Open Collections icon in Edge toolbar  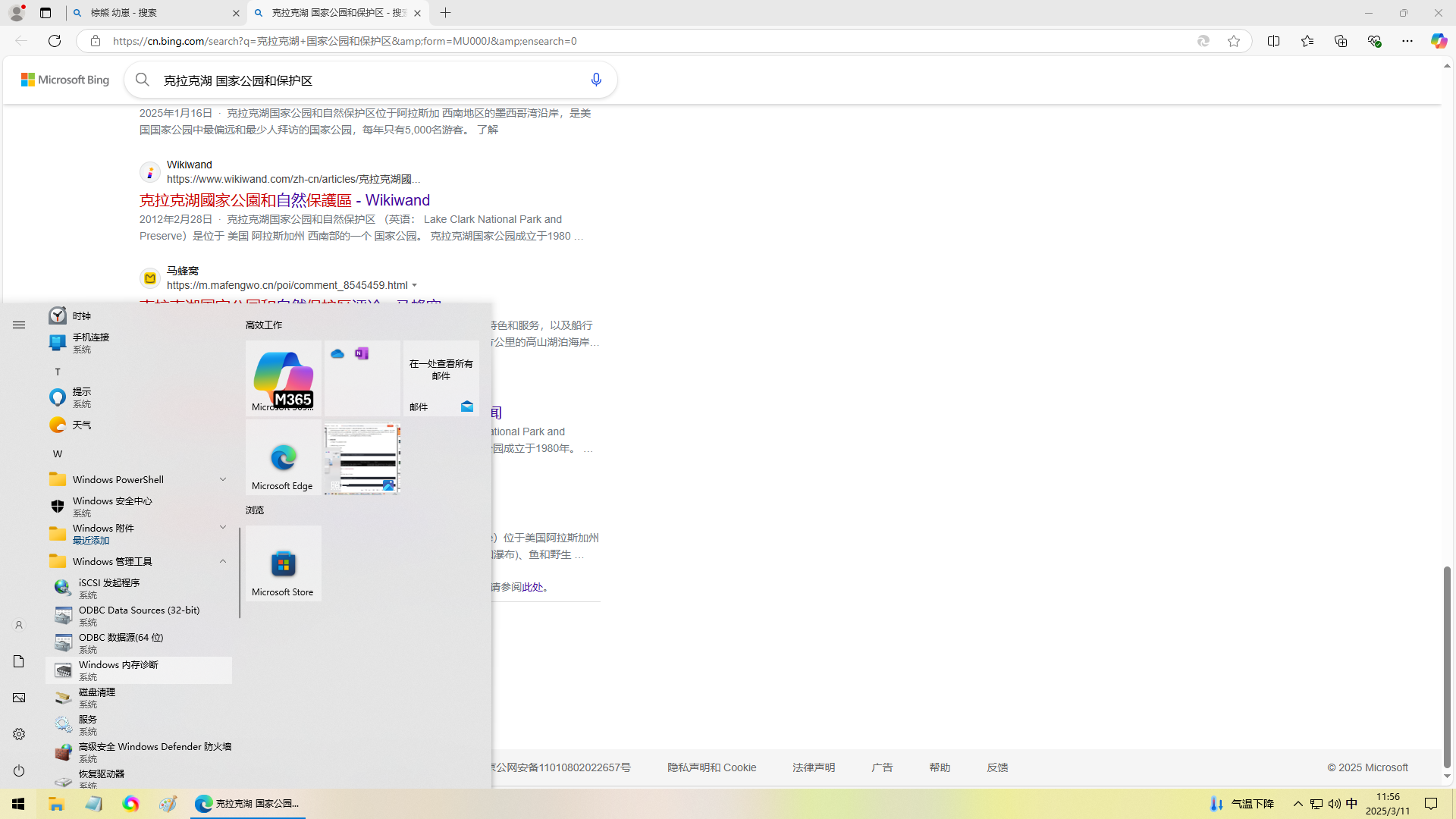tap(1341, 41)
